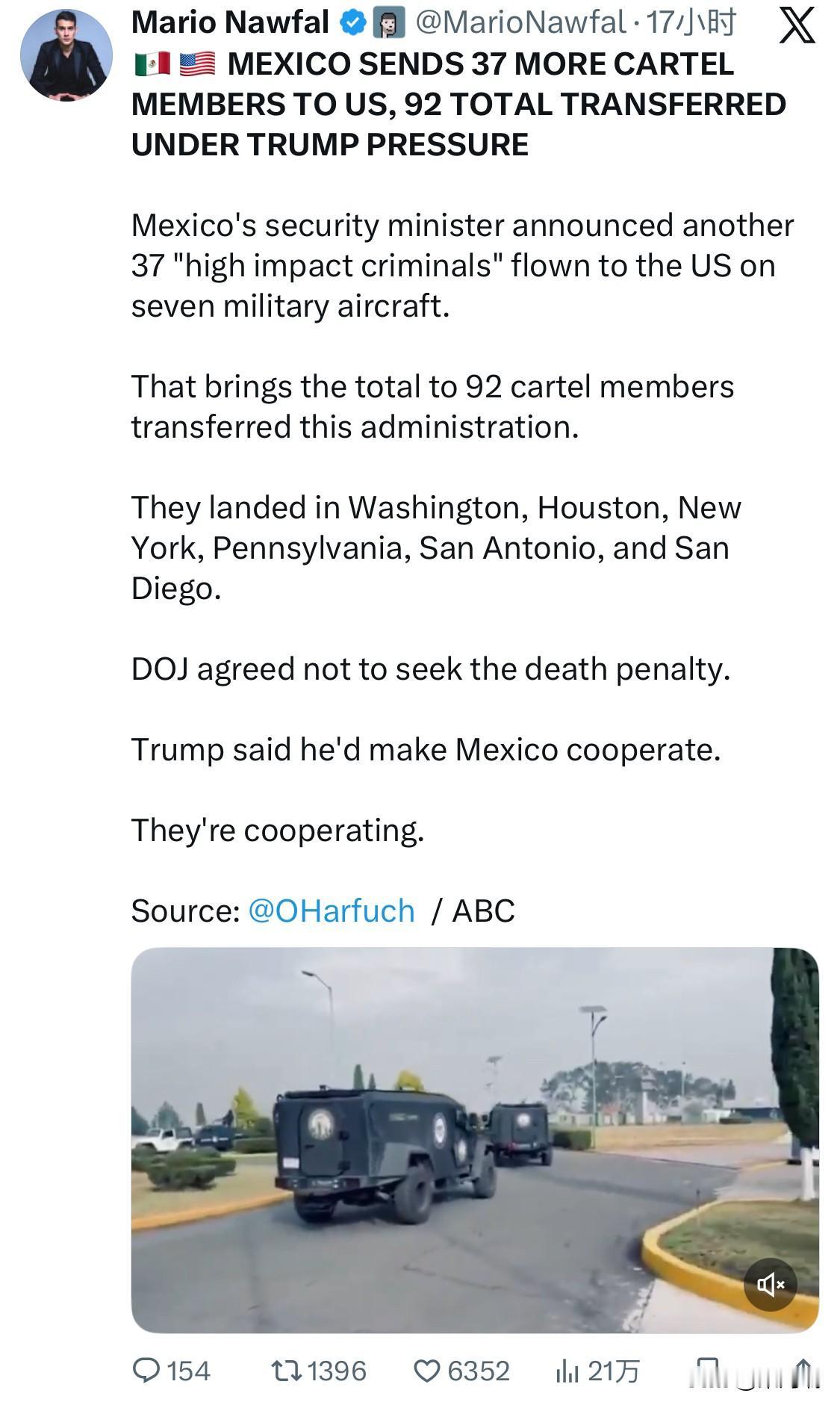Viewport: 840px width, 1408px height.
Task: Bookmark this post
Action: pyautogui.click(x=706, y=1370)
